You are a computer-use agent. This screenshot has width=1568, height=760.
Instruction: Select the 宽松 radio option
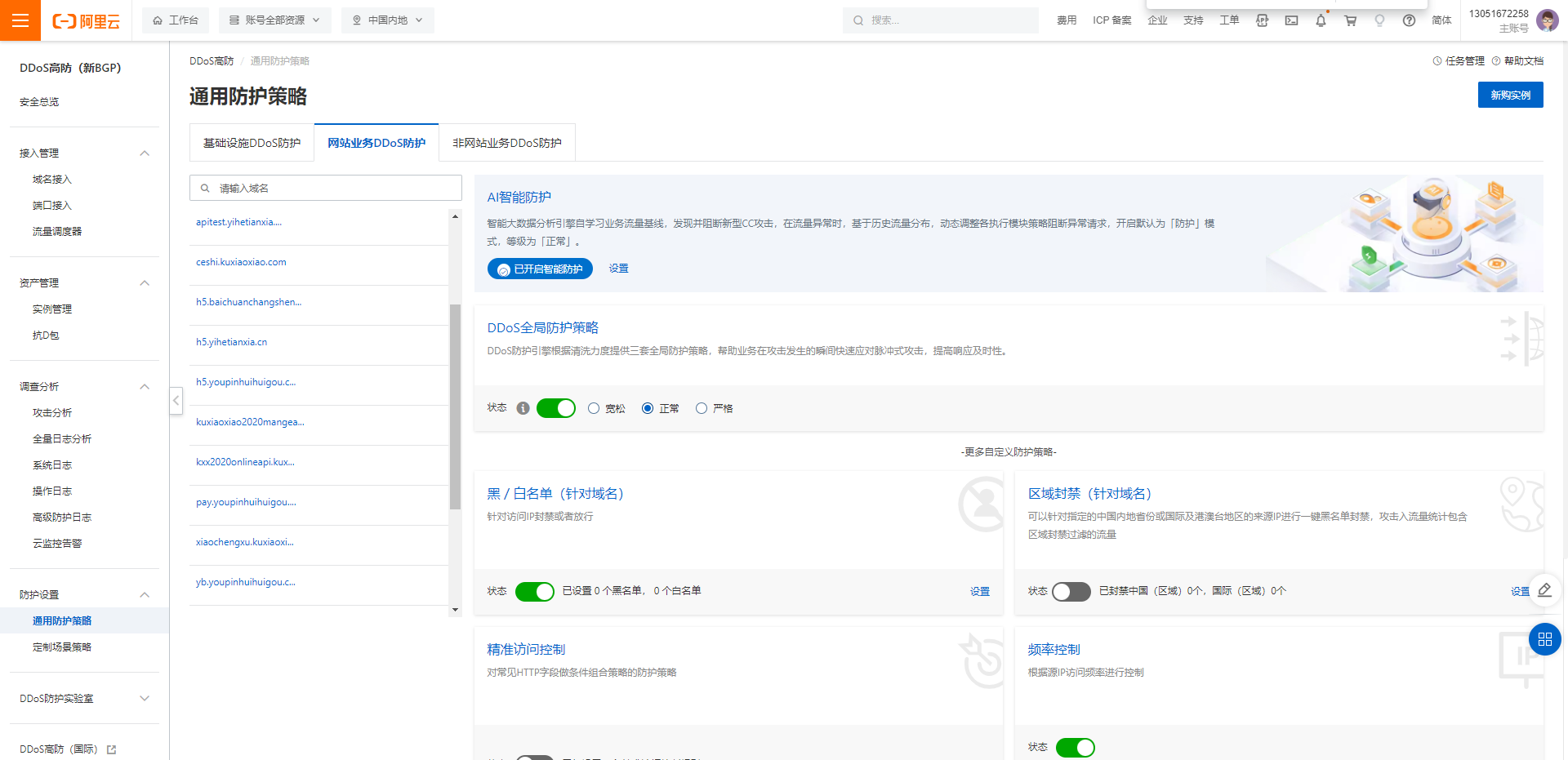pyautogui.click(x=594, y=408)
